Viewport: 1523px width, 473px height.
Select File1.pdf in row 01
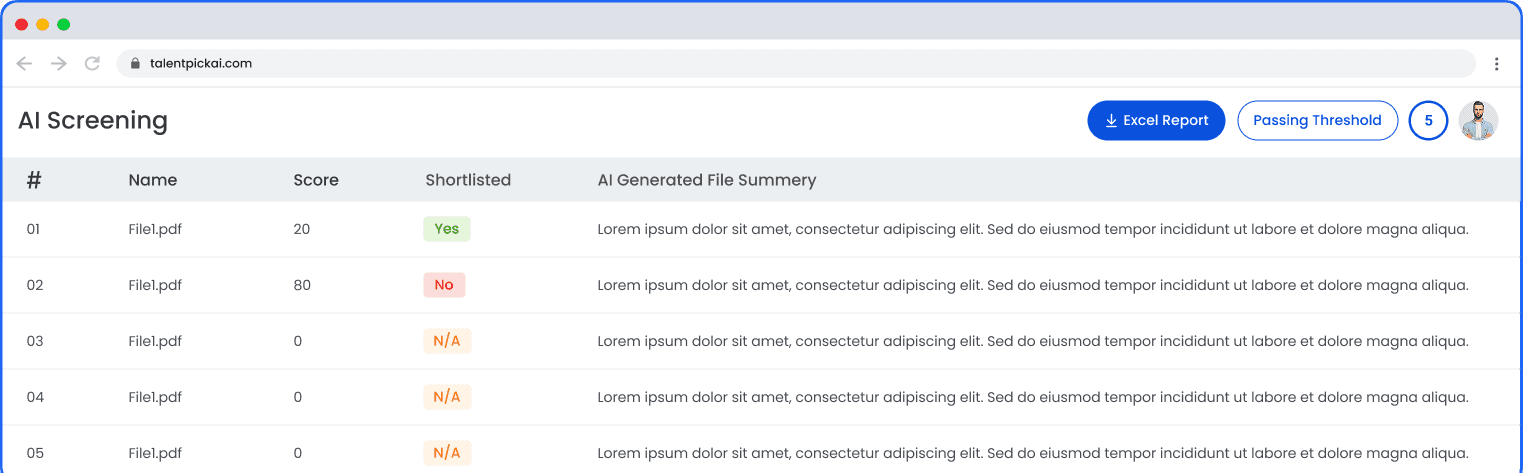coord(155,229)
